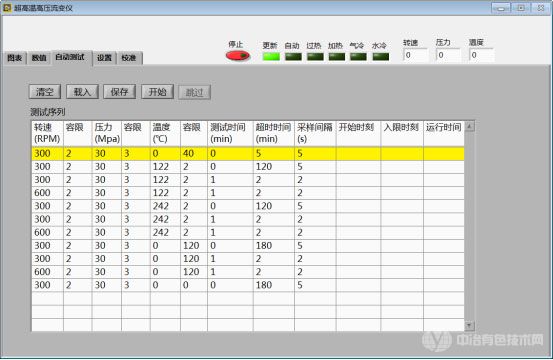Image resolution: width=553 pixels, height=360 pixels.
Task: Click the 180 cell in the last filled row
Action: [x=274, y=285]
